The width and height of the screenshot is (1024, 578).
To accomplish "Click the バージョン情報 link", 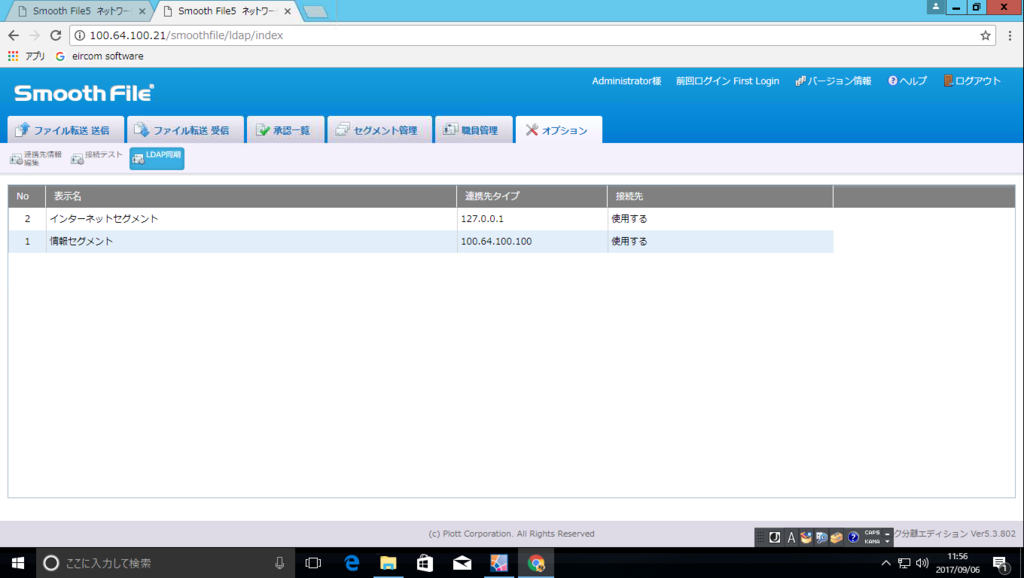I will click(833, 81).
